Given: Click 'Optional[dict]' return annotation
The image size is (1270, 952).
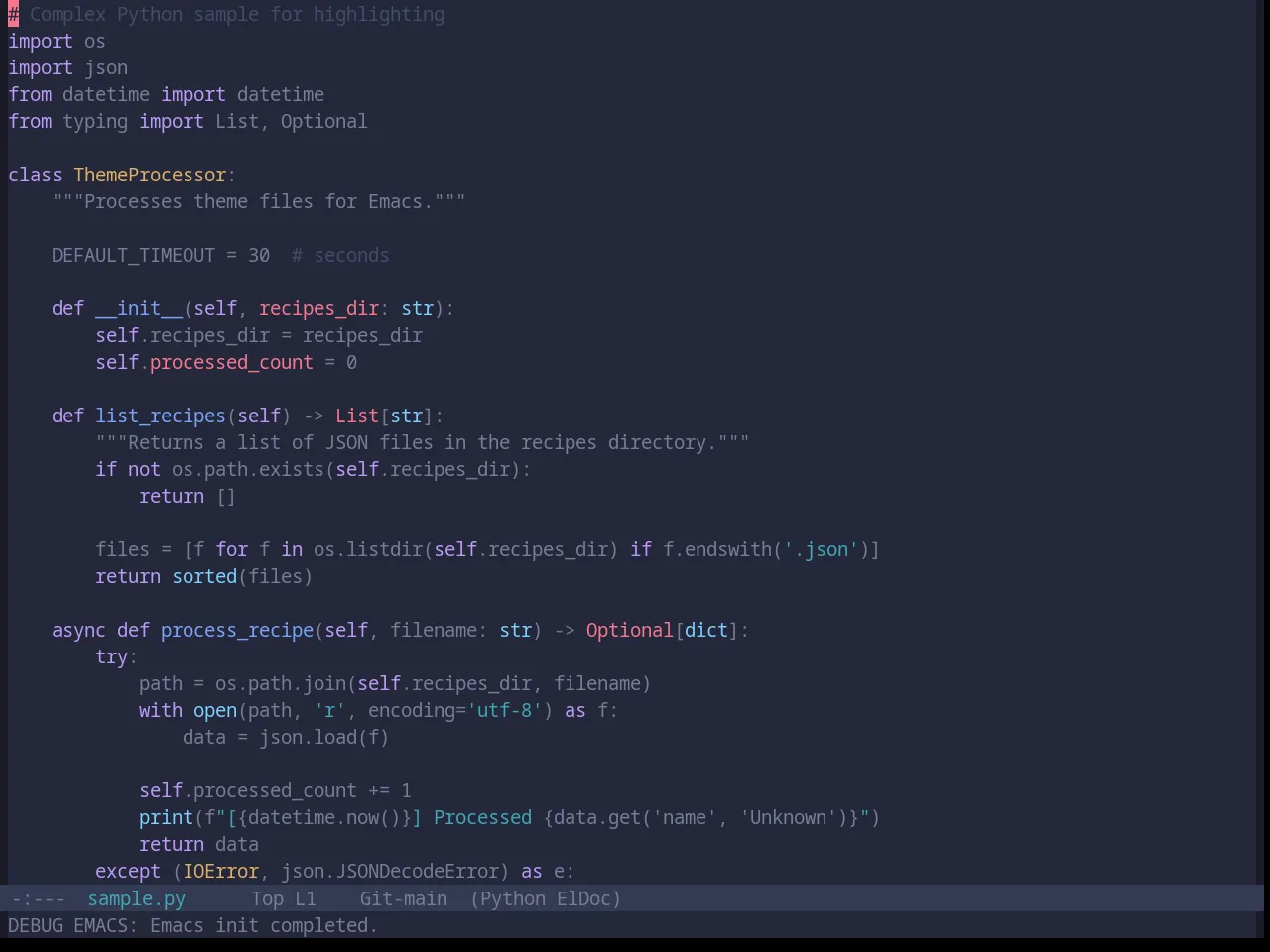Looking at the screenshot, I should pos(663,630).
